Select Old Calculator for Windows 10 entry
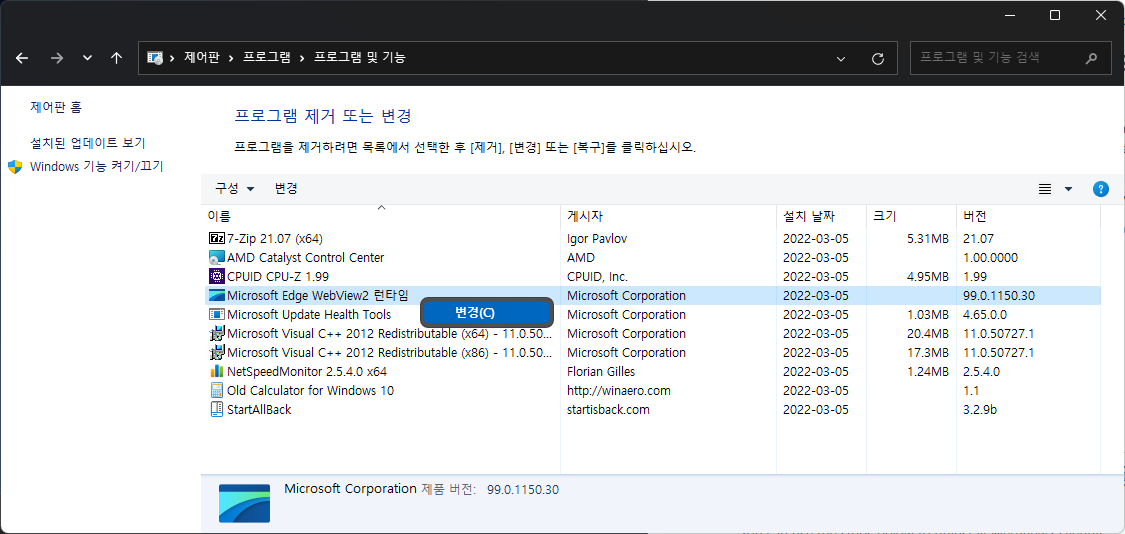This screenshot has height=534, width=1125. point(310,390)
